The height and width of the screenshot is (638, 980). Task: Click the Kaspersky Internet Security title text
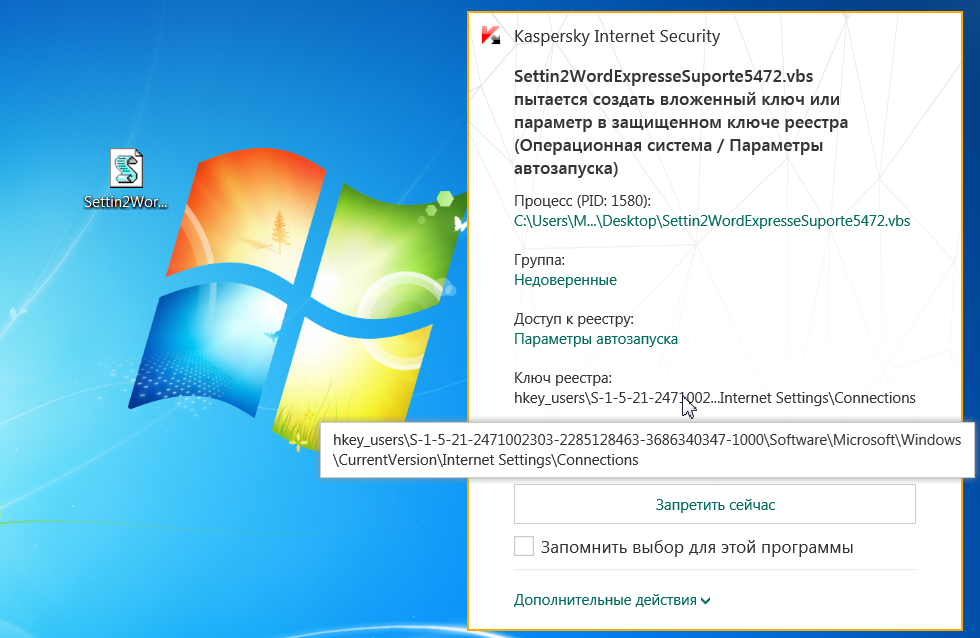point(617,36)
